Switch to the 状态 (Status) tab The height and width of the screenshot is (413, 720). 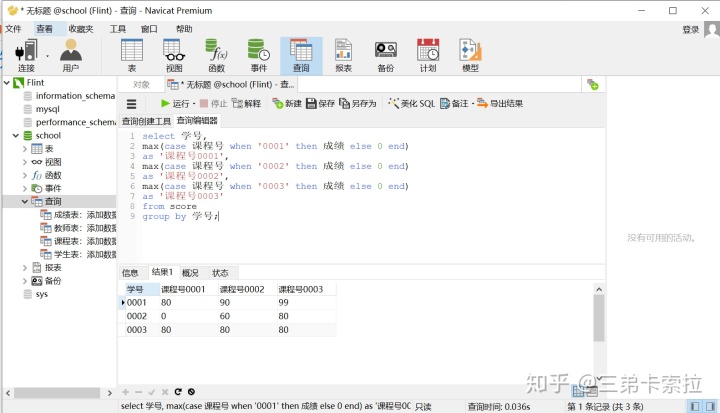coord(220,273)
